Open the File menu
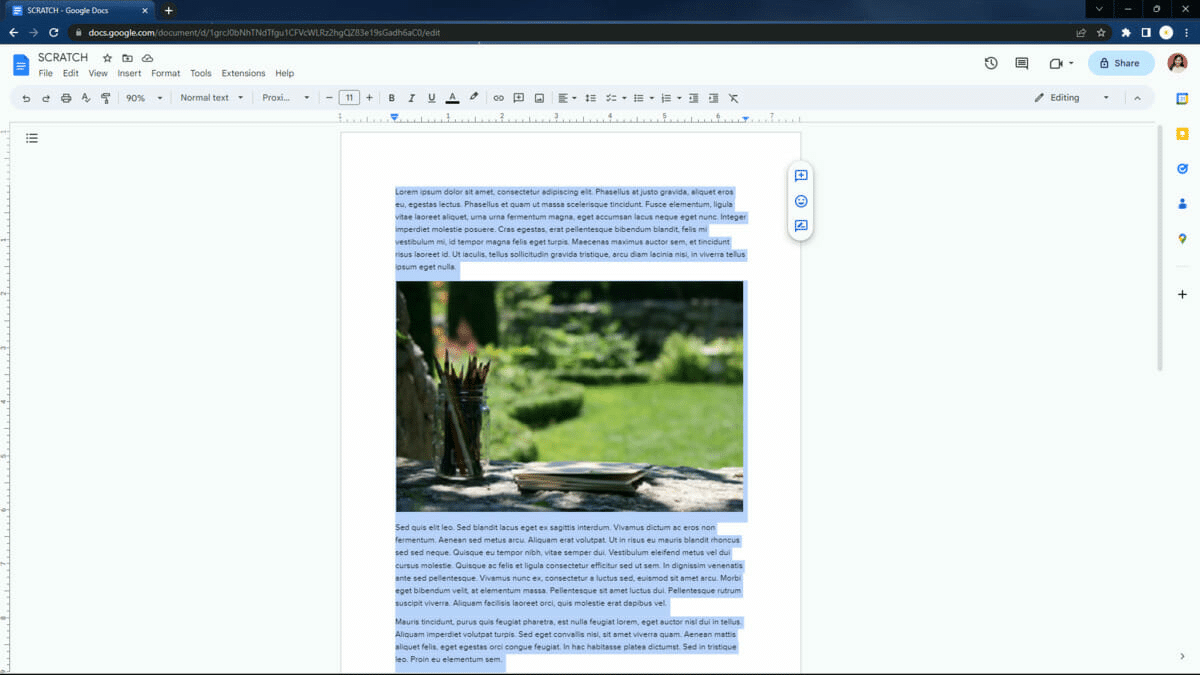This screenshot has width=1200, height=675. [46, 73]
